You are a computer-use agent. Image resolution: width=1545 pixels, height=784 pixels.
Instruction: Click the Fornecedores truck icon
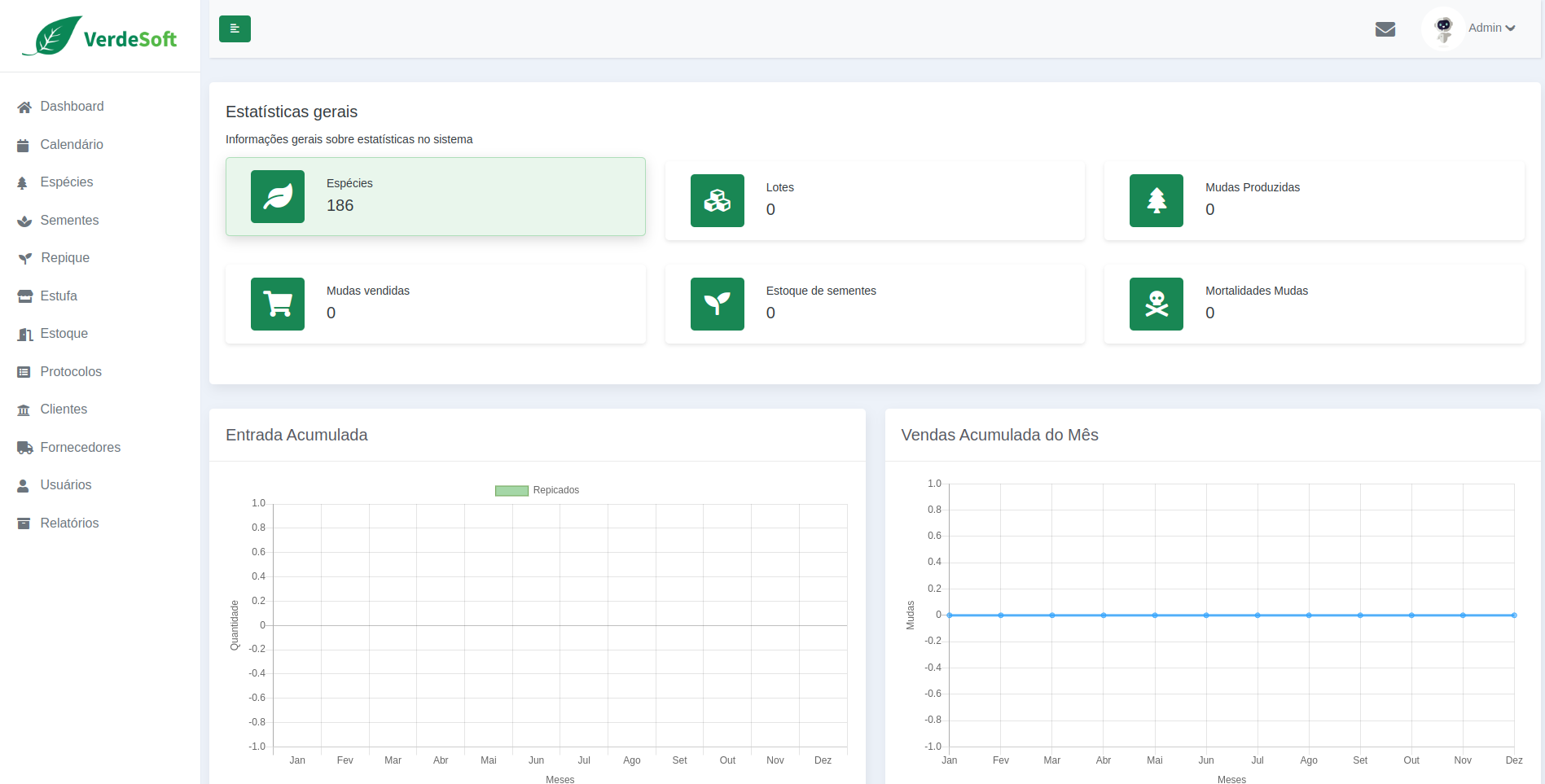[x=25, y=448]
